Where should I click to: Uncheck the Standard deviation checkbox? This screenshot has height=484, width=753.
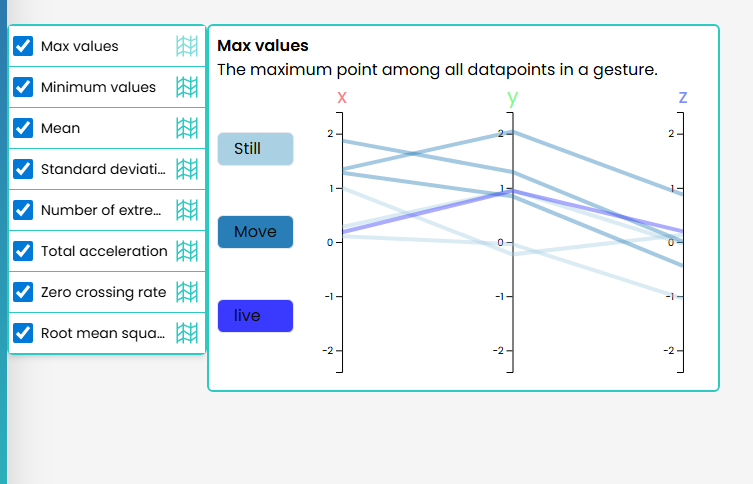(24, 169)
